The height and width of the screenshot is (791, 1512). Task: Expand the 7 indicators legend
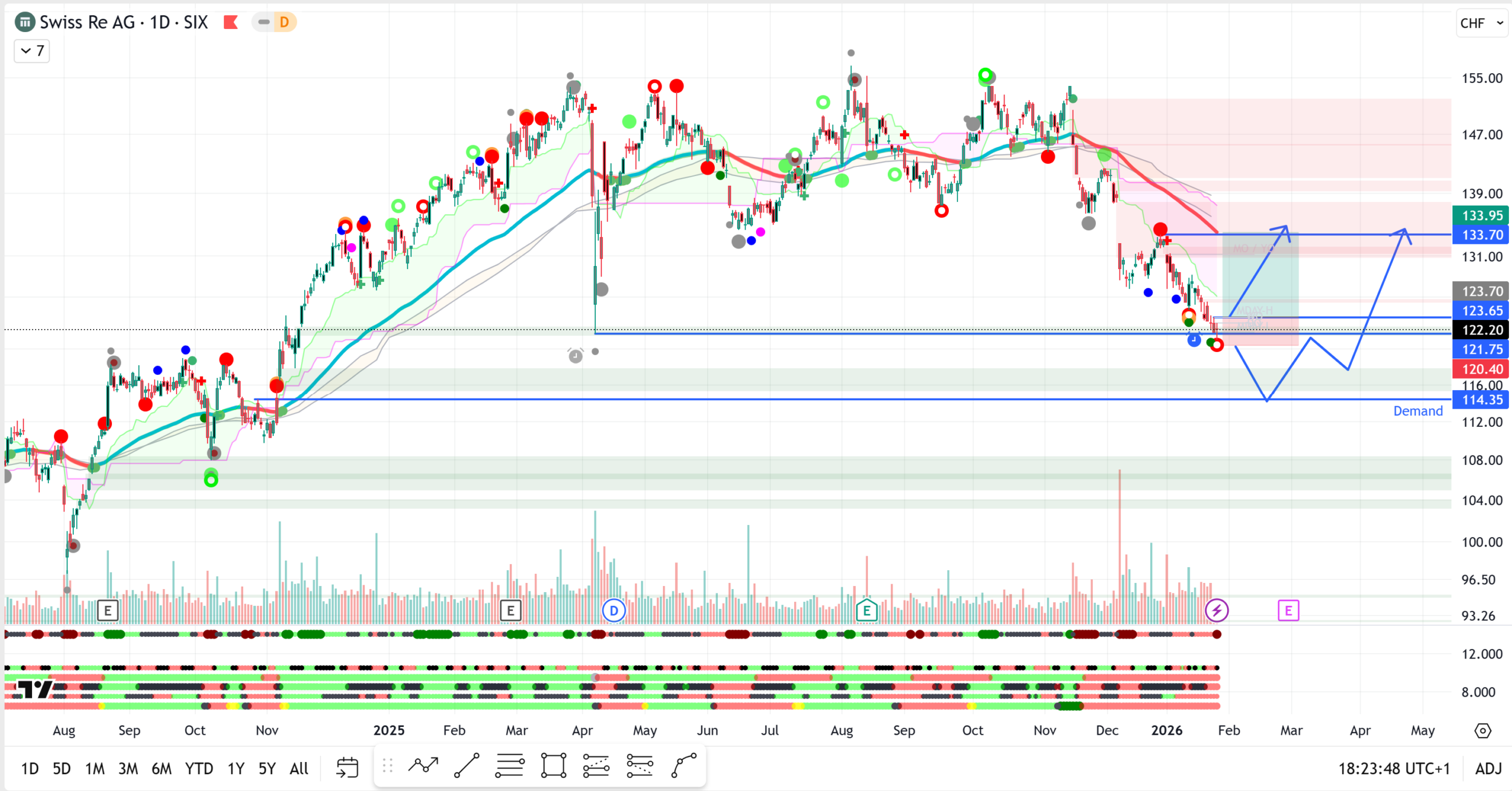(32, 51)
